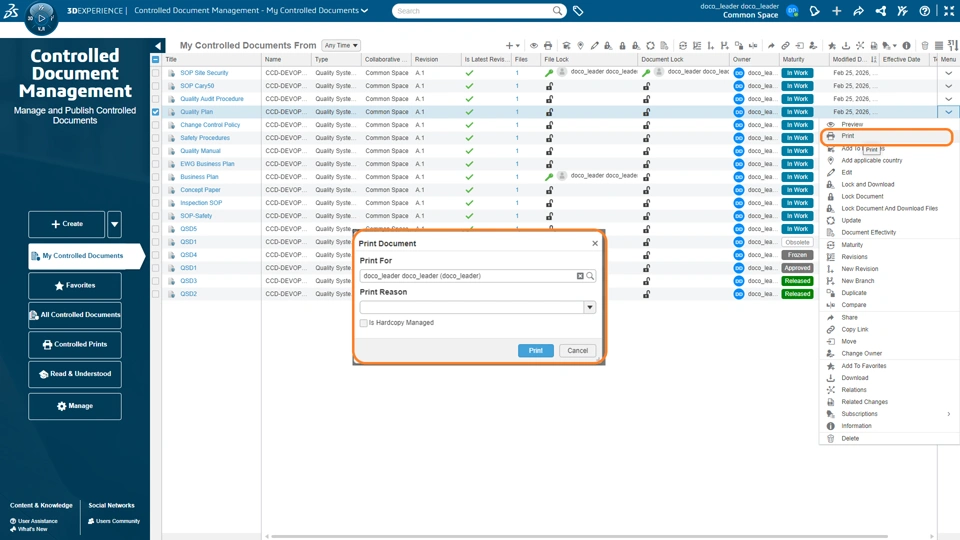960x540 pixels.
Task: Open the Print Reason dropdown
Action: 590,307
